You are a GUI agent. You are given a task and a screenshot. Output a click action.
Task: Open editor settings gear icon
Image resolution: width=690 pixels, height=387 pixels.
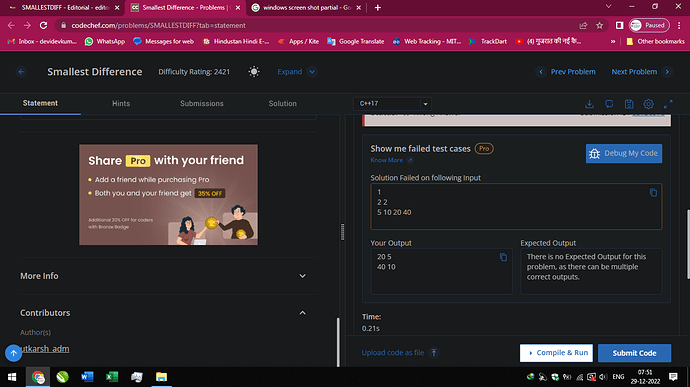pos(648,104)
